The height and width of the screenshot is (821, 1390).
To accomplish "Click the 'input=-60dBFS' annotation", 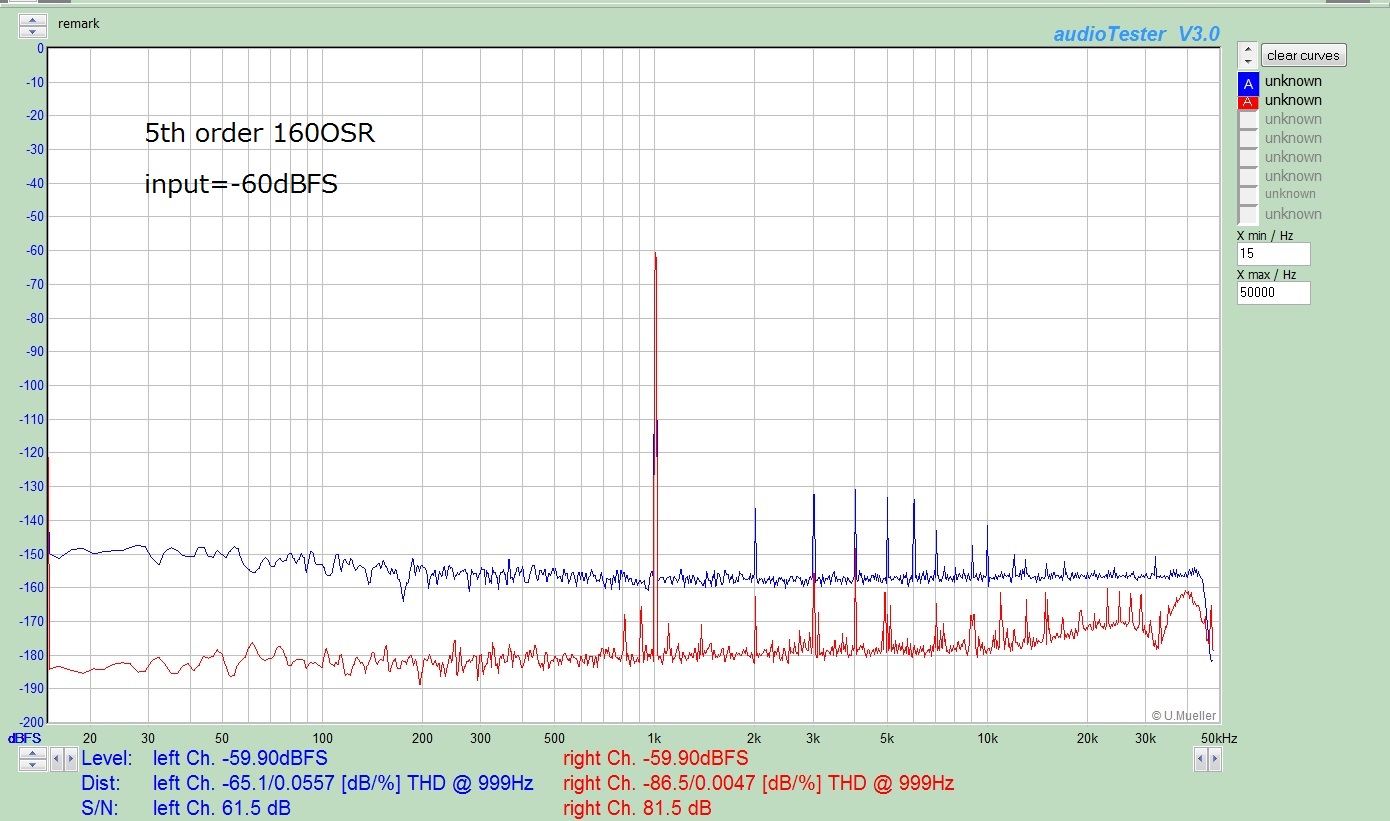I will pyautogui.click(x=241, y=184).
